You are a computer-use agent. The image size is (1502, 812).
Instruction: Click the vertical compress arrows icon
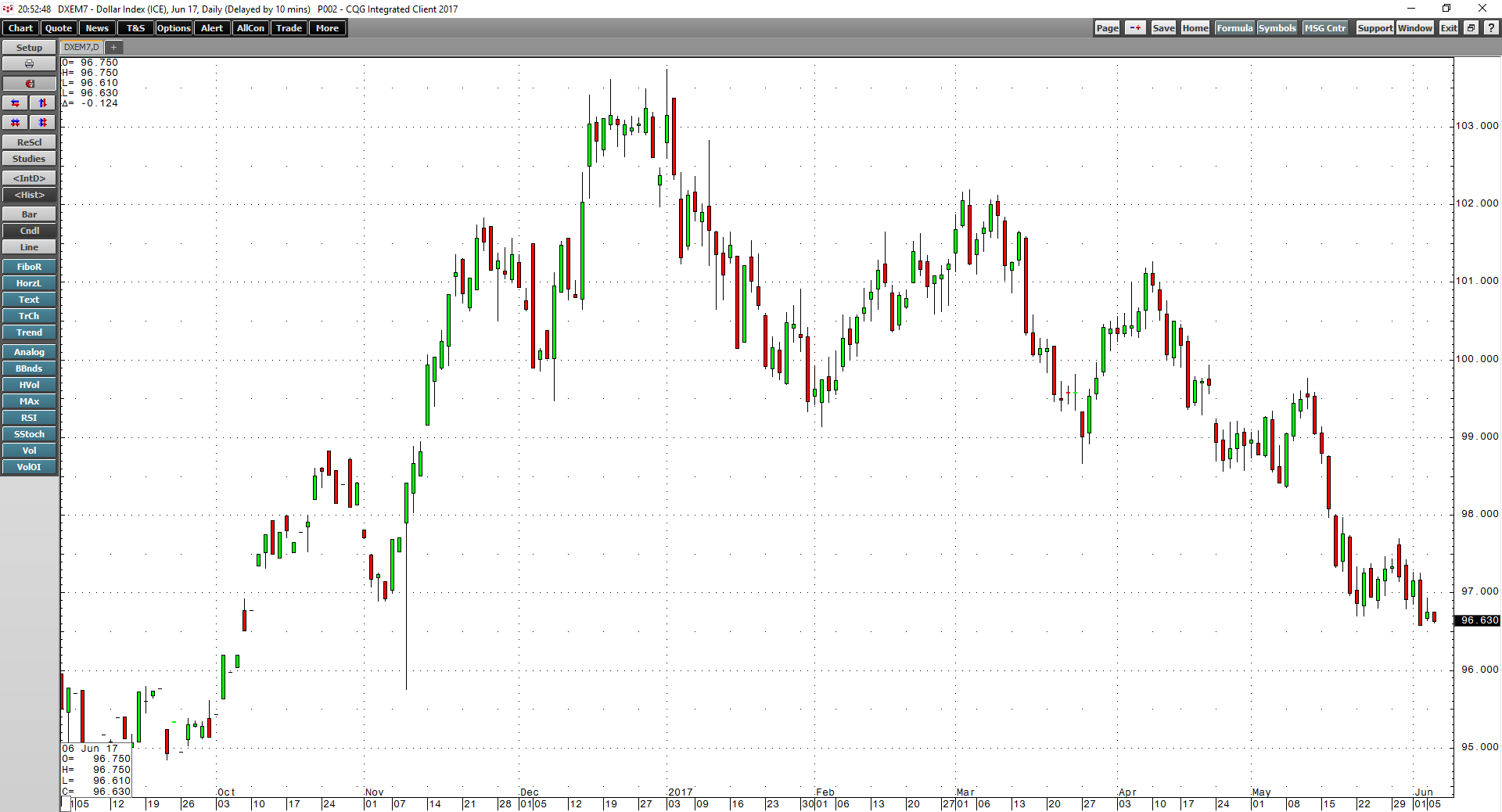(43, 123)
